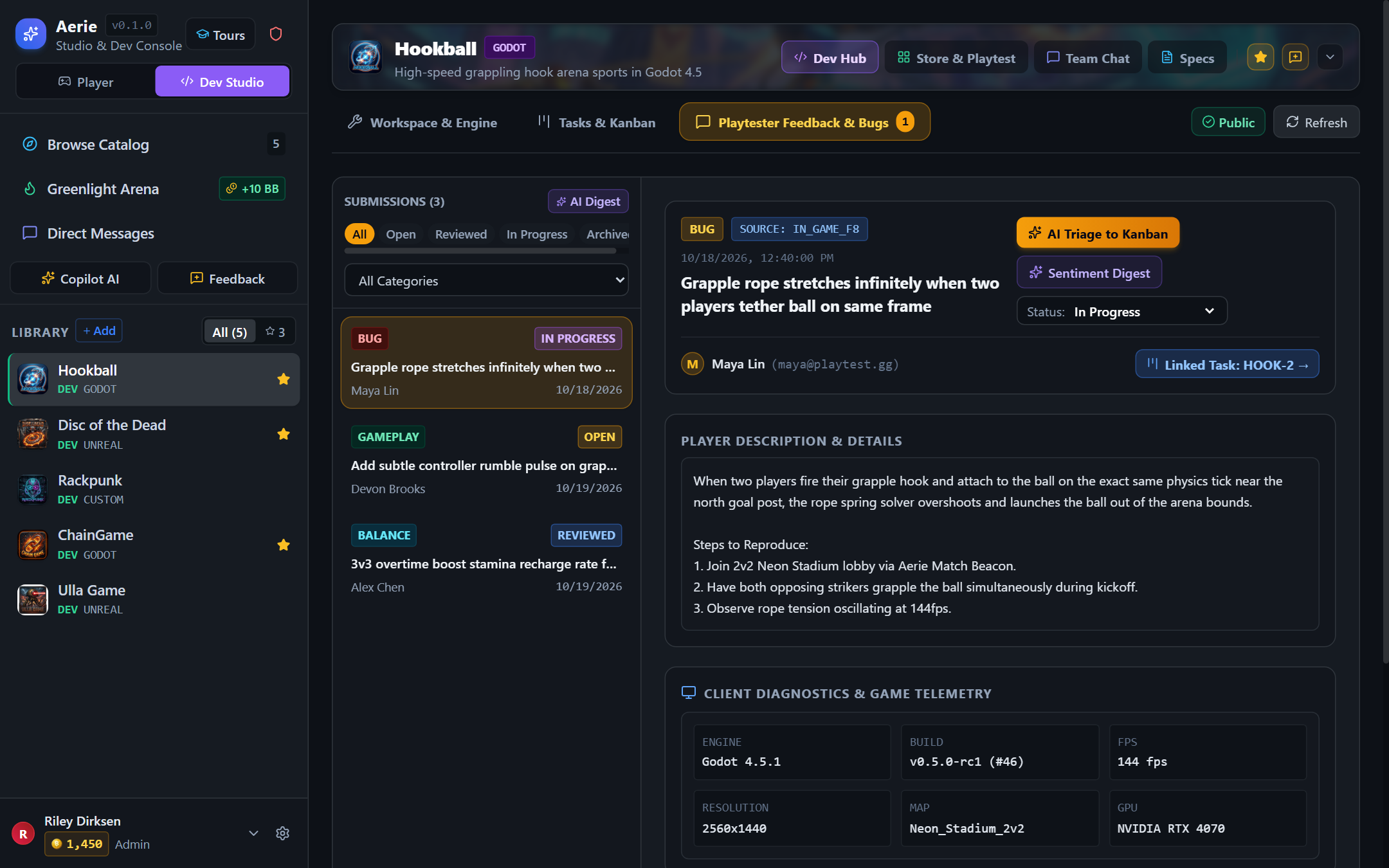
Task: Open Direct Messages
Action: click(x=154, y=233)
